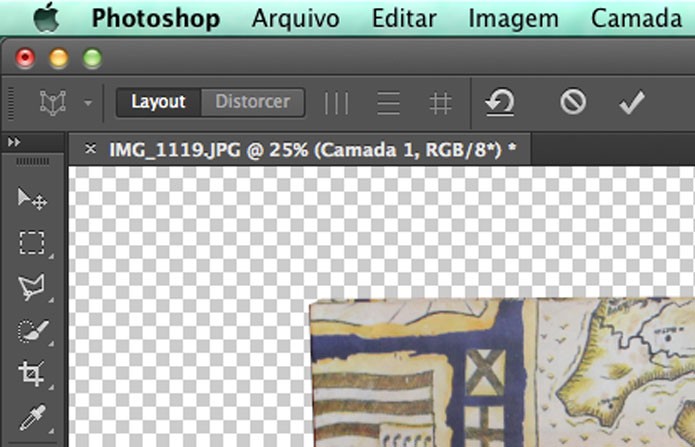
Task: Reset the perspective warp with the undo arrow
Action: 500,103
